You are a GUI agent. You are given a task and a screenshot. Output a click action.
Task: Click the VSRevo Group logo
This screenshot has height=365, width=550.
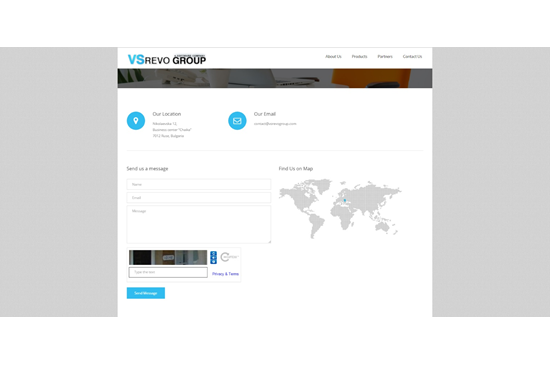(167, 59)
